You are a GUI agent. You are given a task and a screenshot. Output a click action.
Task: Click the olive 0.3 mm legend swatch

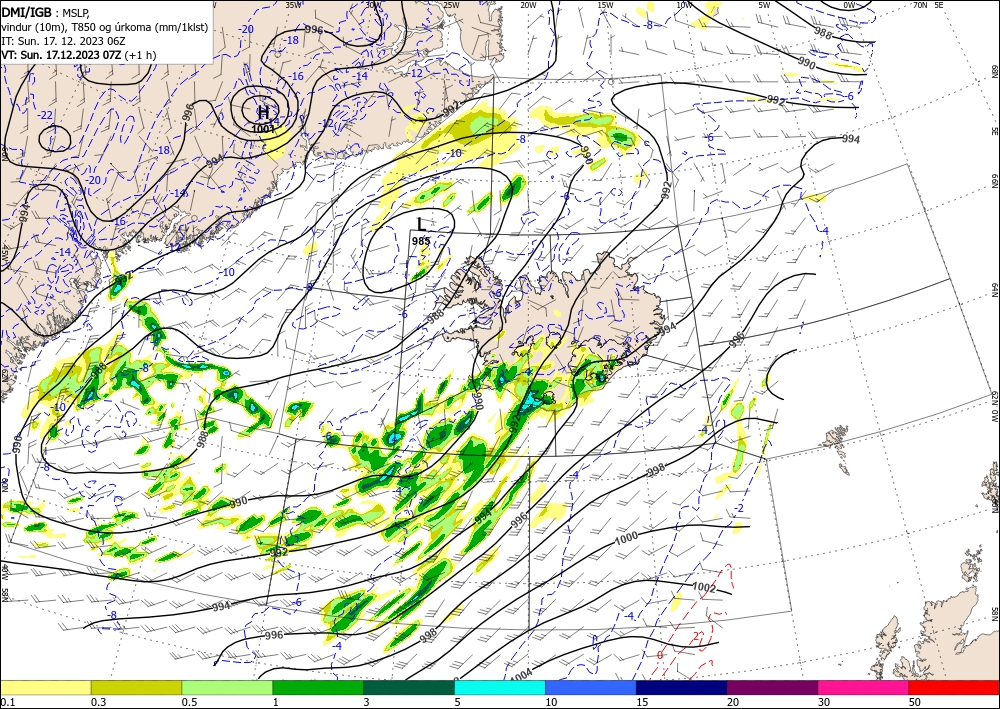coord(136,687)
